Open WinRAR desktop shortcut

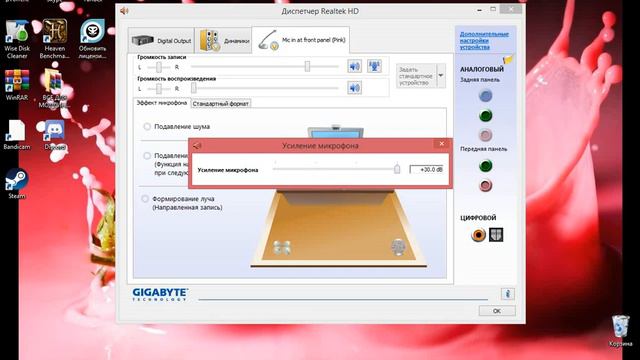pos(17,85)
